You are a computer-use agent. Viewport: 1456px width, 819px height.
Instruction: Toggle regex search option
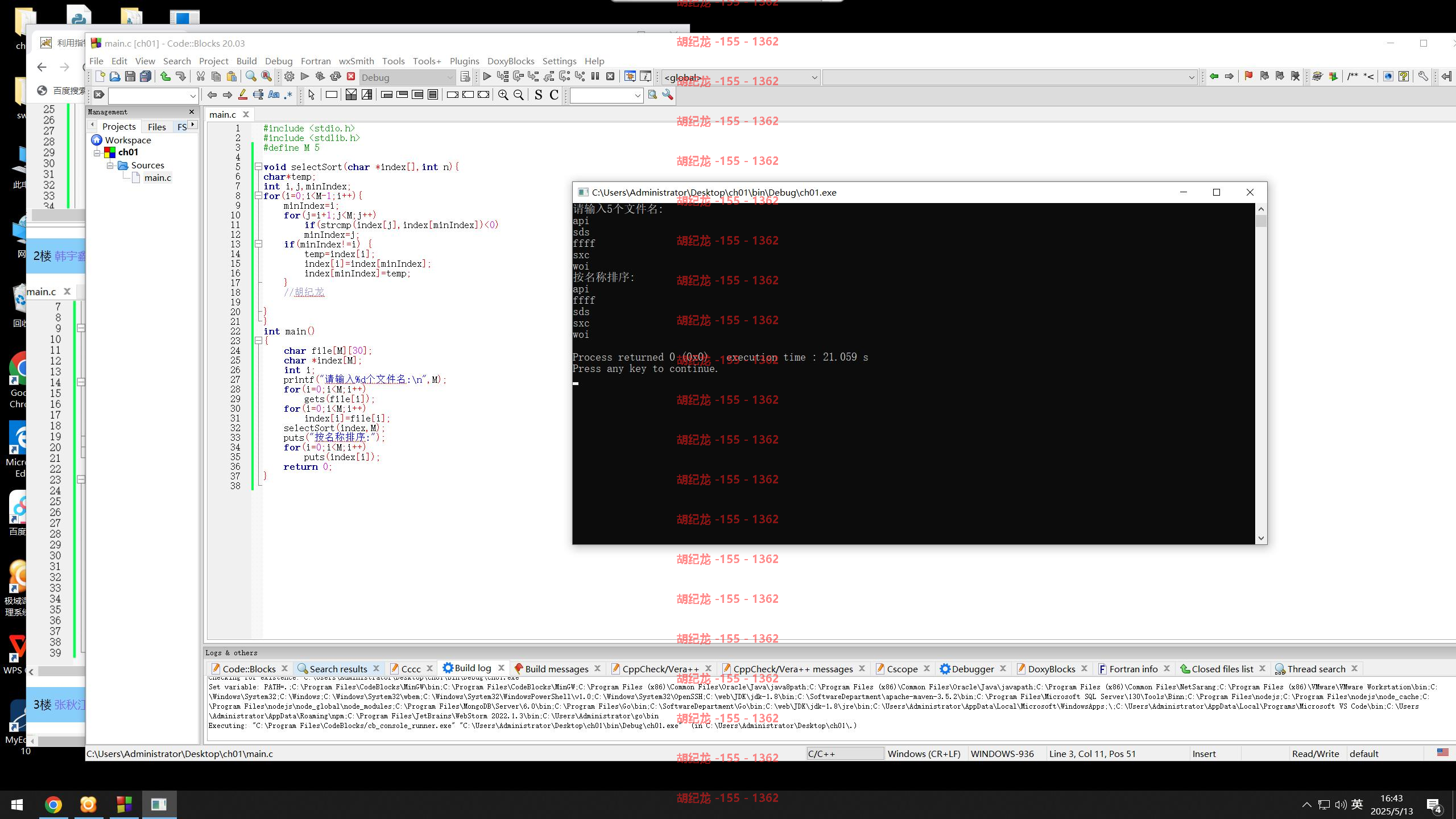[x=288, y=95]
